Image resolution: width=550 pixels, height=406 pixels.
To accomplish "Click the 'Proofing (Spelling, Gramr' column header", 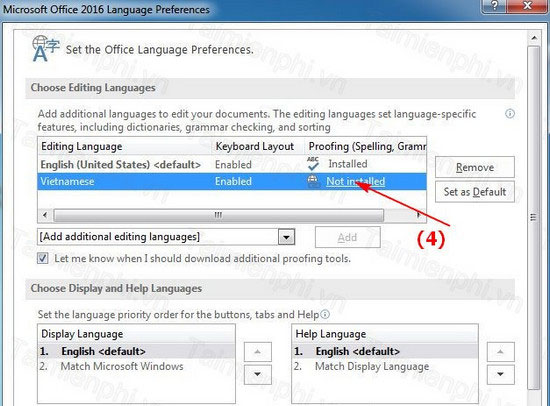I will [x=365, y=146].
